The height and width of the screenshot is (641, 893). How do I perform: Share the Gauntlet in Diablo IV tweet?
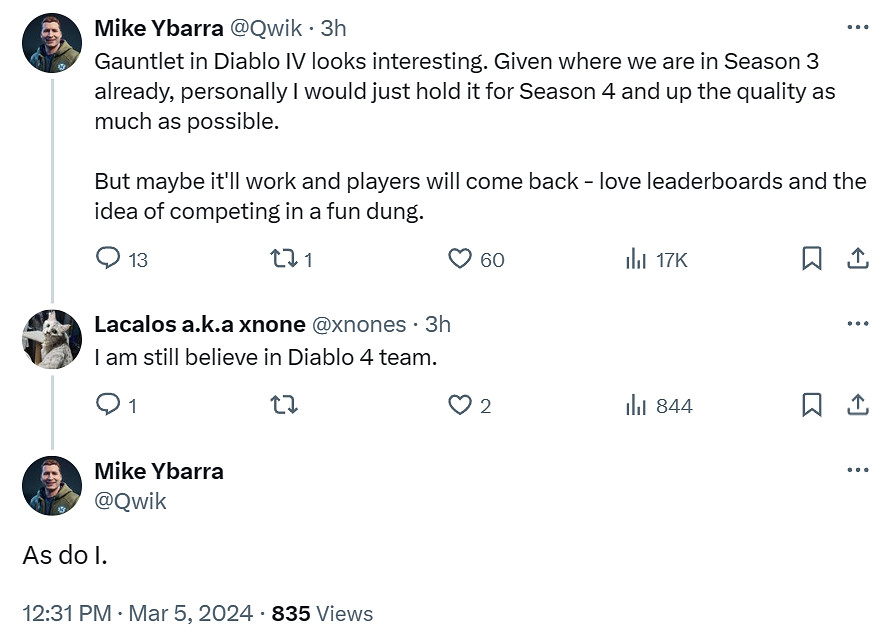tap(857, 259)
